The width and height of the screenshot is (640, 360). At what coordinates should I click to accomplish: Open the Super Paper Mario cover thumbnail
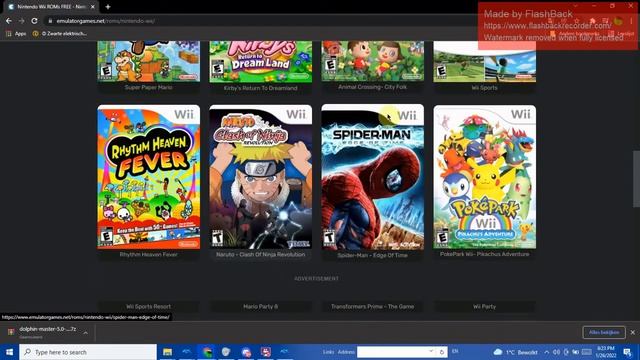point(149,61)
